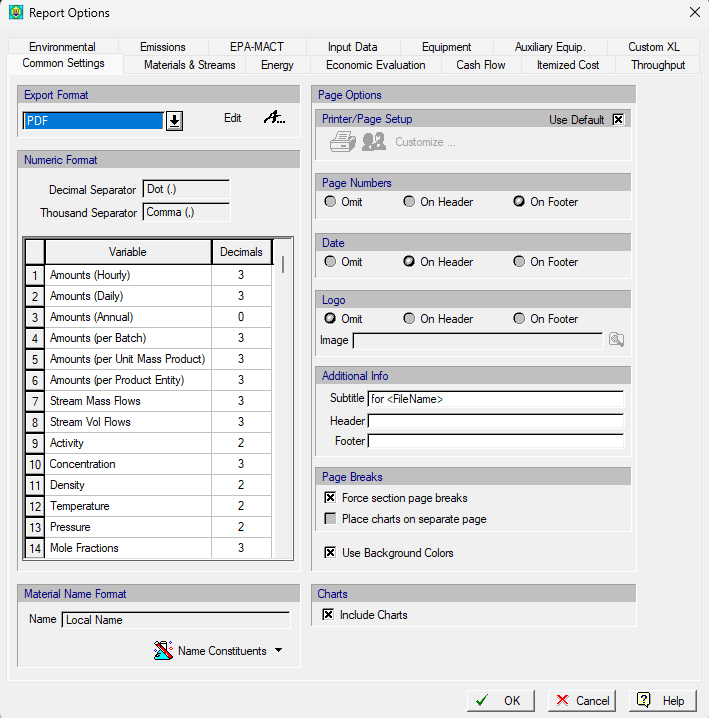Select decimals cell for Temperature
The image size is (709, 718).
point(241,506)
